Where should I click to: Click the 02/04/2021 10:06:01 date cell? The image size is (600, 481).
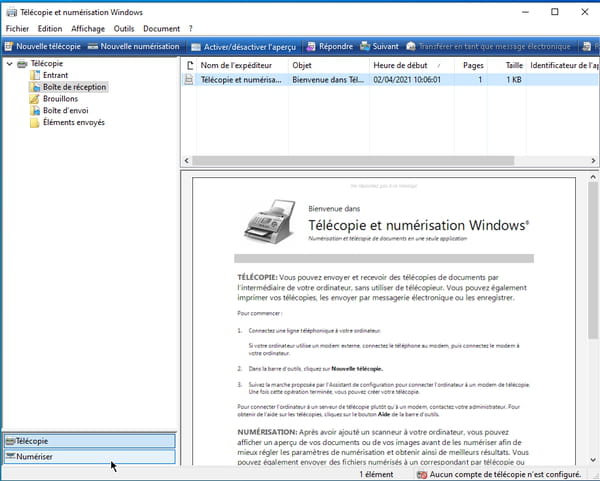[407, 80]
